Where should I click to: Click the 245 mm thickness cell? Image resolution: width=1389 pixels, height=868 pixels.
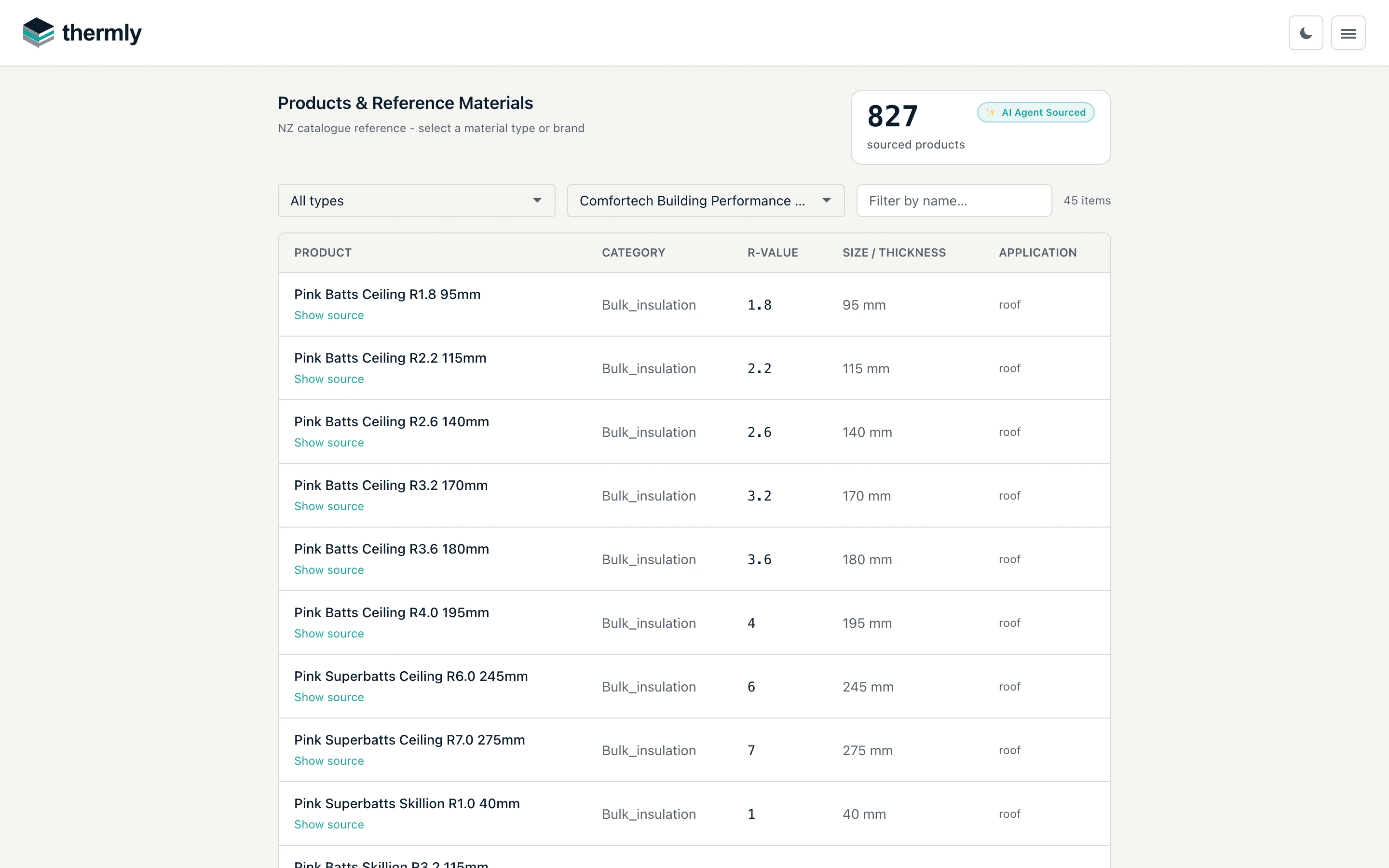pyautogui.click(x=868, y=687)
